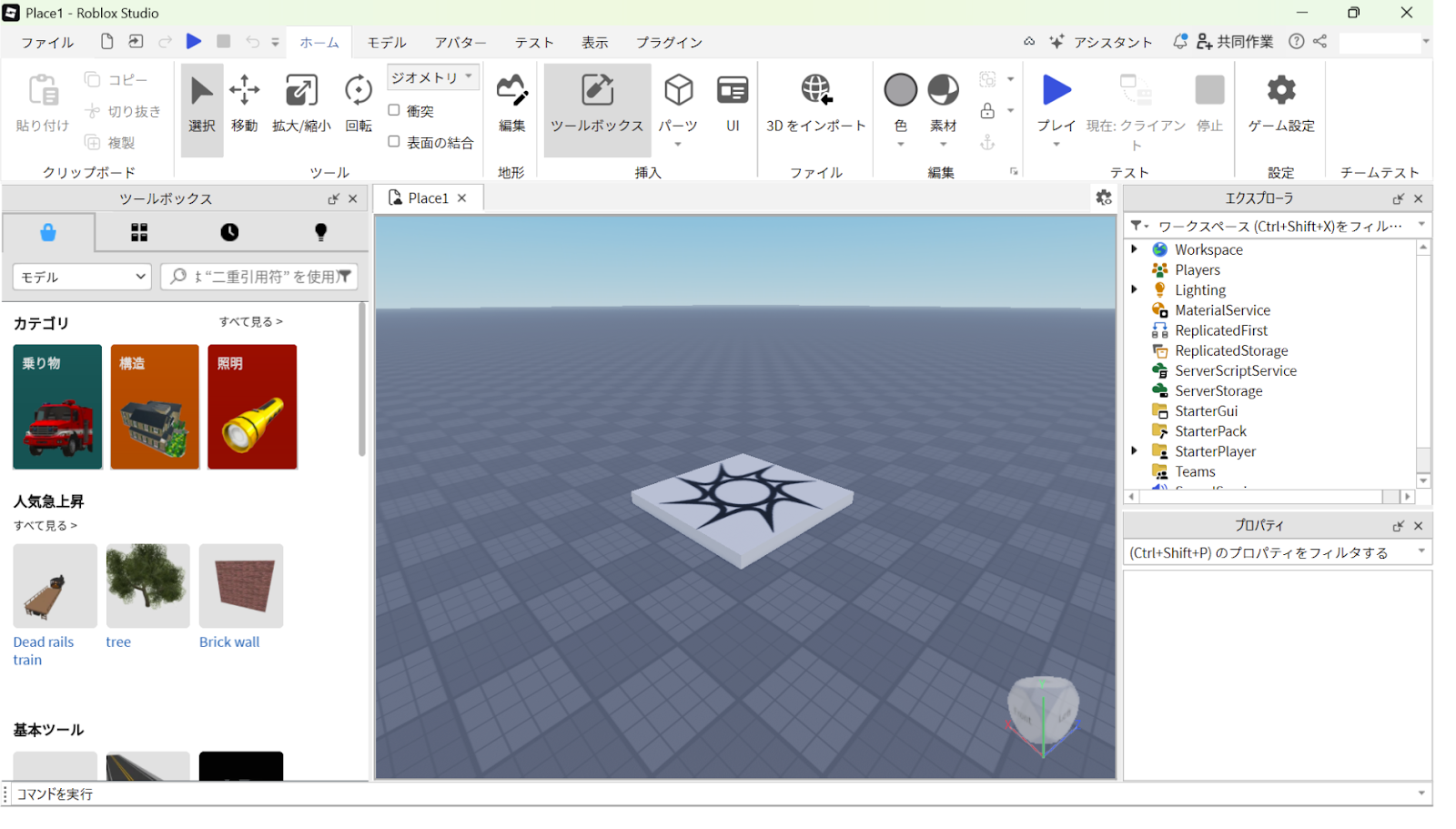
Task: Expand the StarterPlayer tree node
Action: pyautogui.click(x=1135, y=451)
